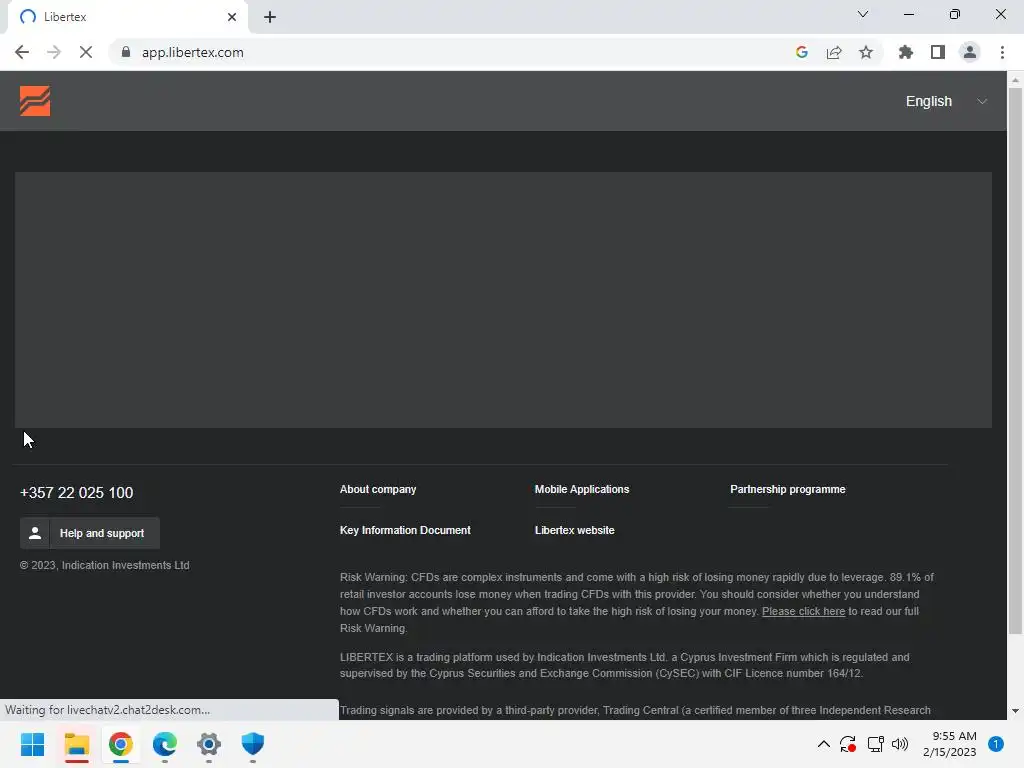Click the scrollbar up arrow
Screen dimensions: 1024x768
click(1015, 80)
